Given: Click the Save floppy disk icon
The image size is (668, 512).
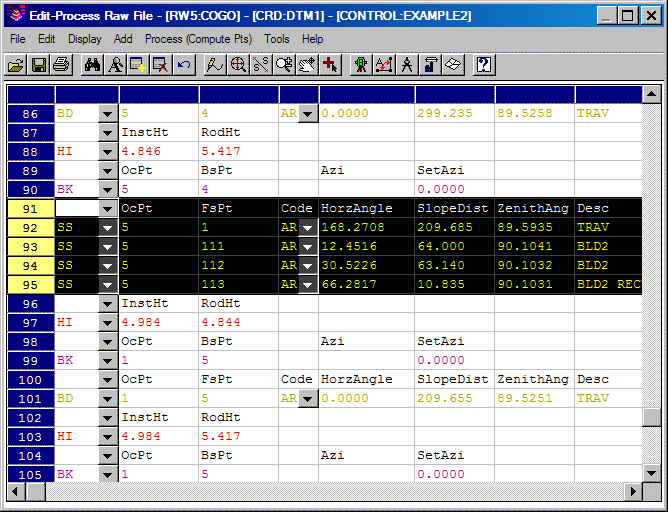Looking at the screenshot, I should coord(39,65).
